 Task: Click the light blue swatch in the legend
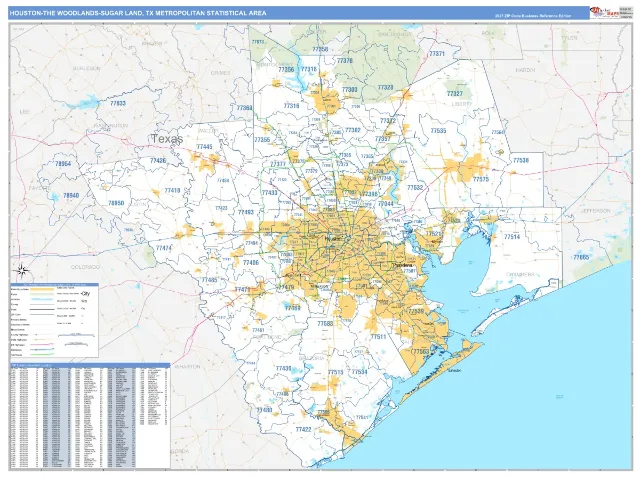point(43,299)
